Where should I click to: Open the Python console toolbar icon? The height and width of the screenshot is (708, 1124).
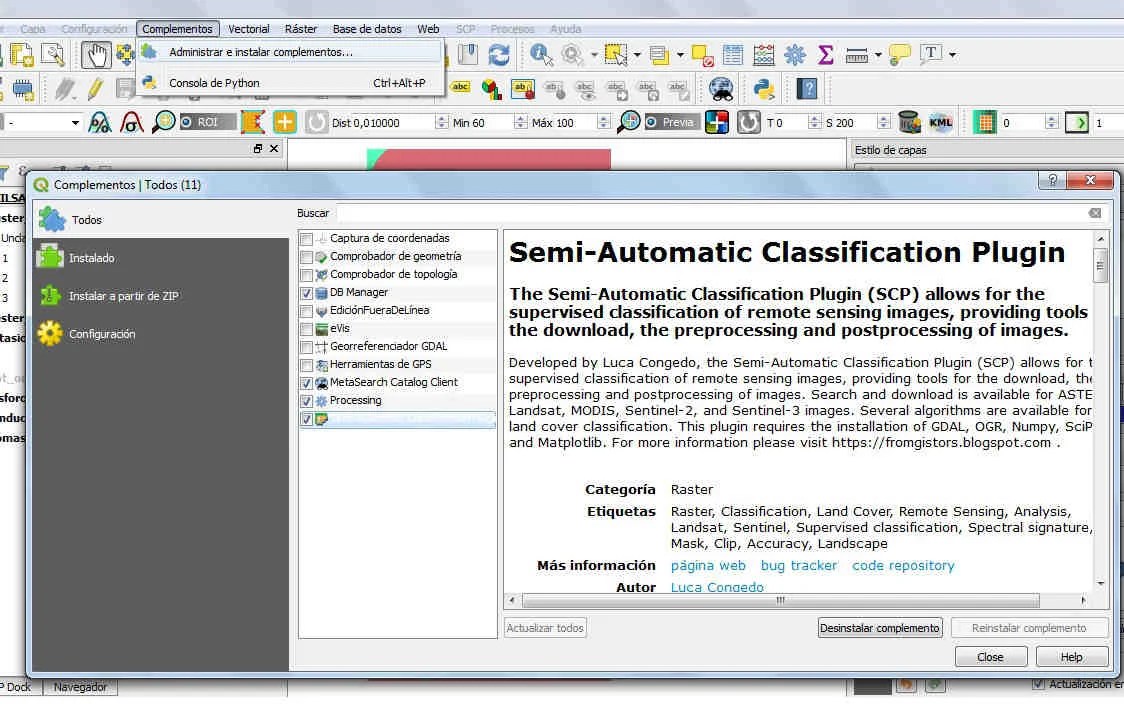(764, 89)
